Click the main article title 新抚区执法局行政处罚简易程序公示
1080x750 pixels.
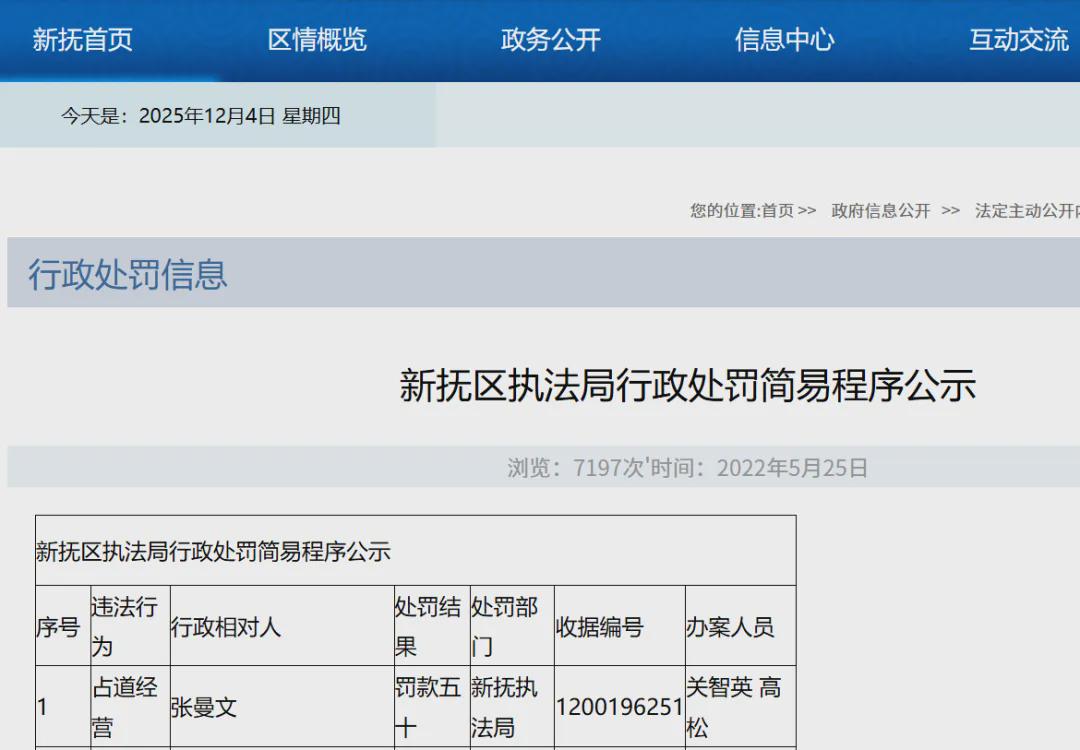click(x=687, y=385)
